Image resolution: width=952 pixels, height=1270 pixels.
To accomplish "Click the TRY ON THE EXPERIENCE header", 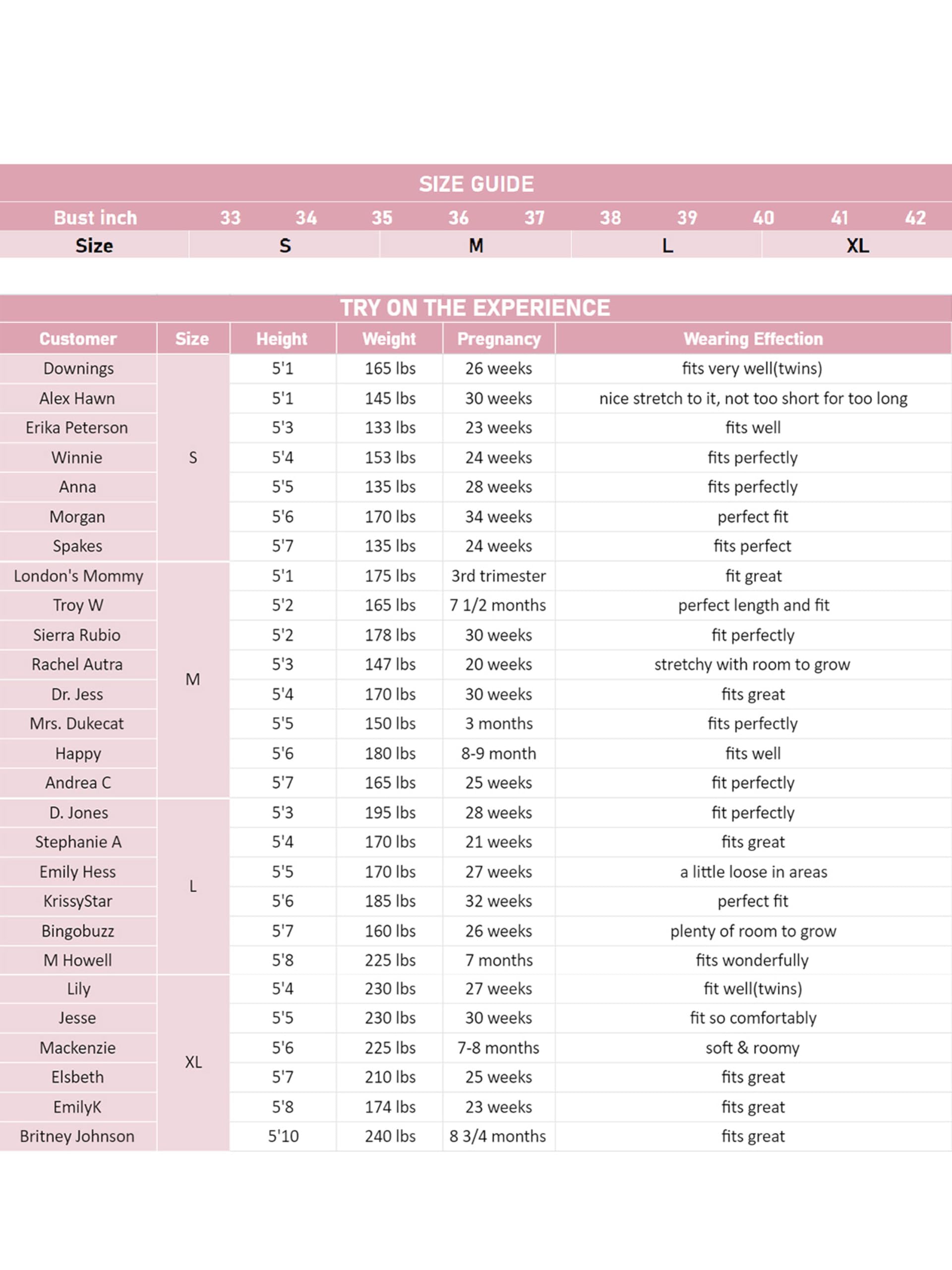I will tap(475, 308).
